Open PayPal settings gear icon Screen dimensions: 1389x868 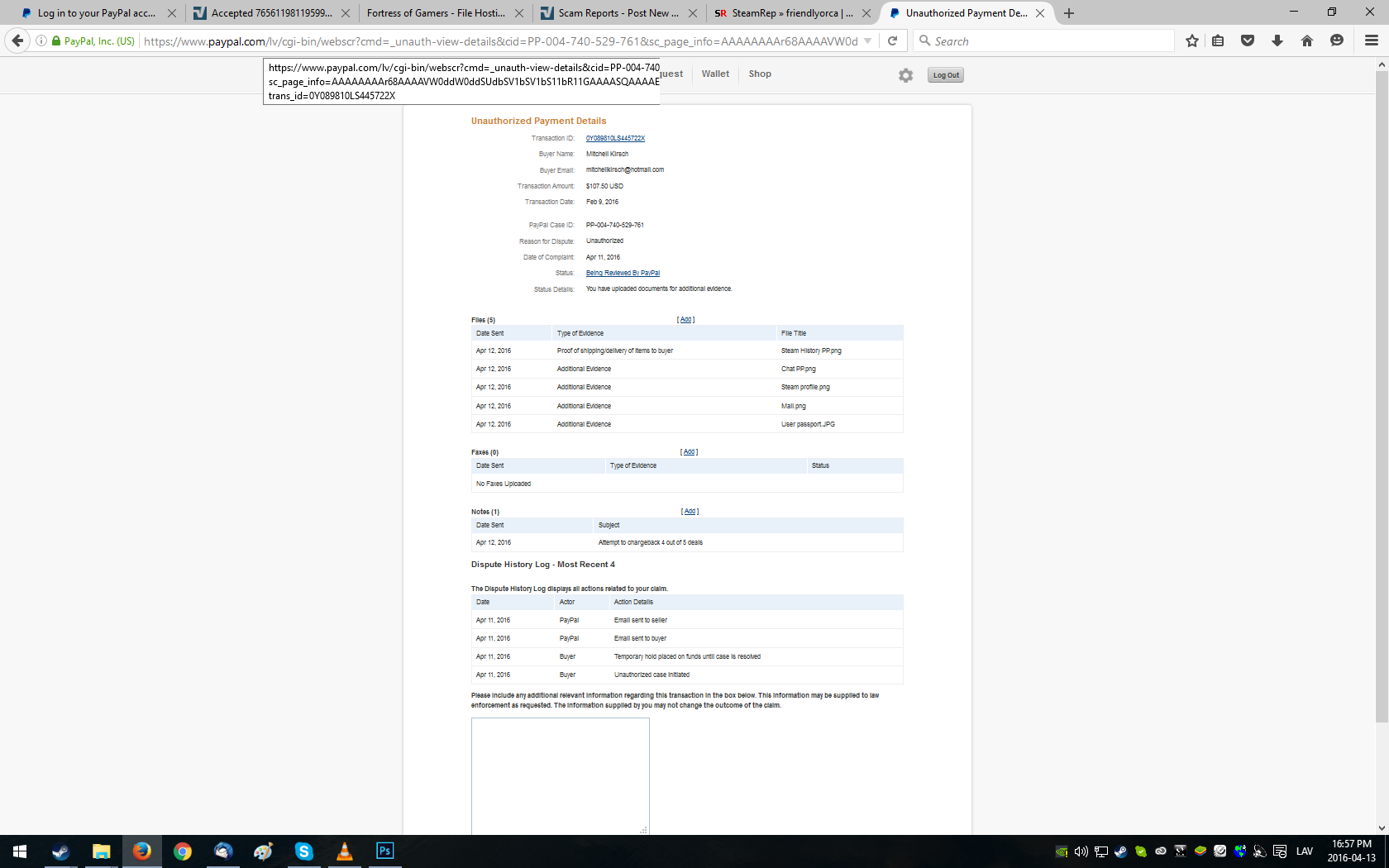pyautogui.click(x=905, y=75)
